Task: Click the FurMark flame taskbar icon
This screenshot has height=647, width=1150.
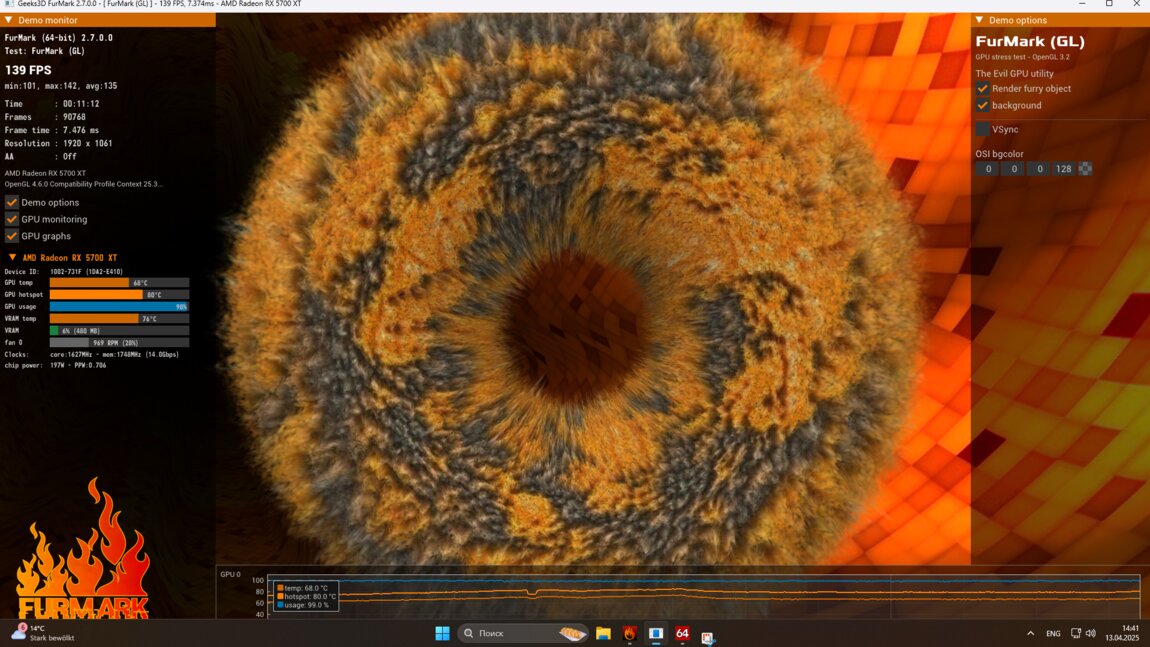Action: click(630, 633)
